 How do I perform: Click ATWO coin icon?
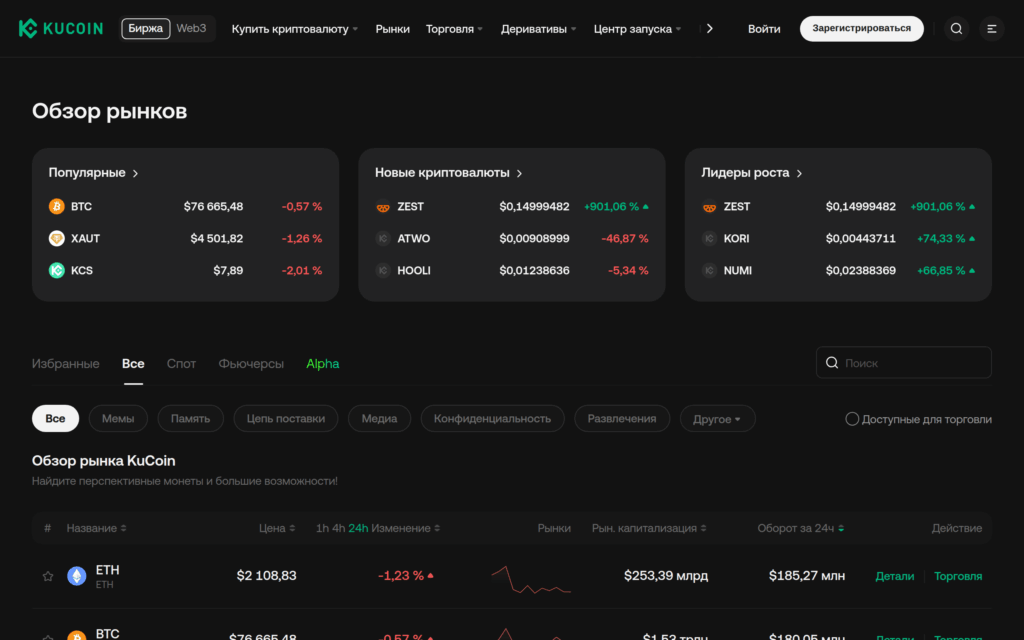(x=383, y=238)
